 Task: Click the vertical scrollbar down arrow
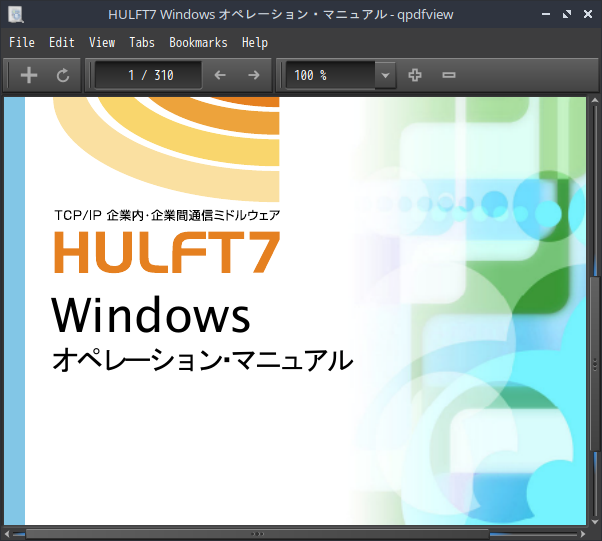tap(595, 521)
